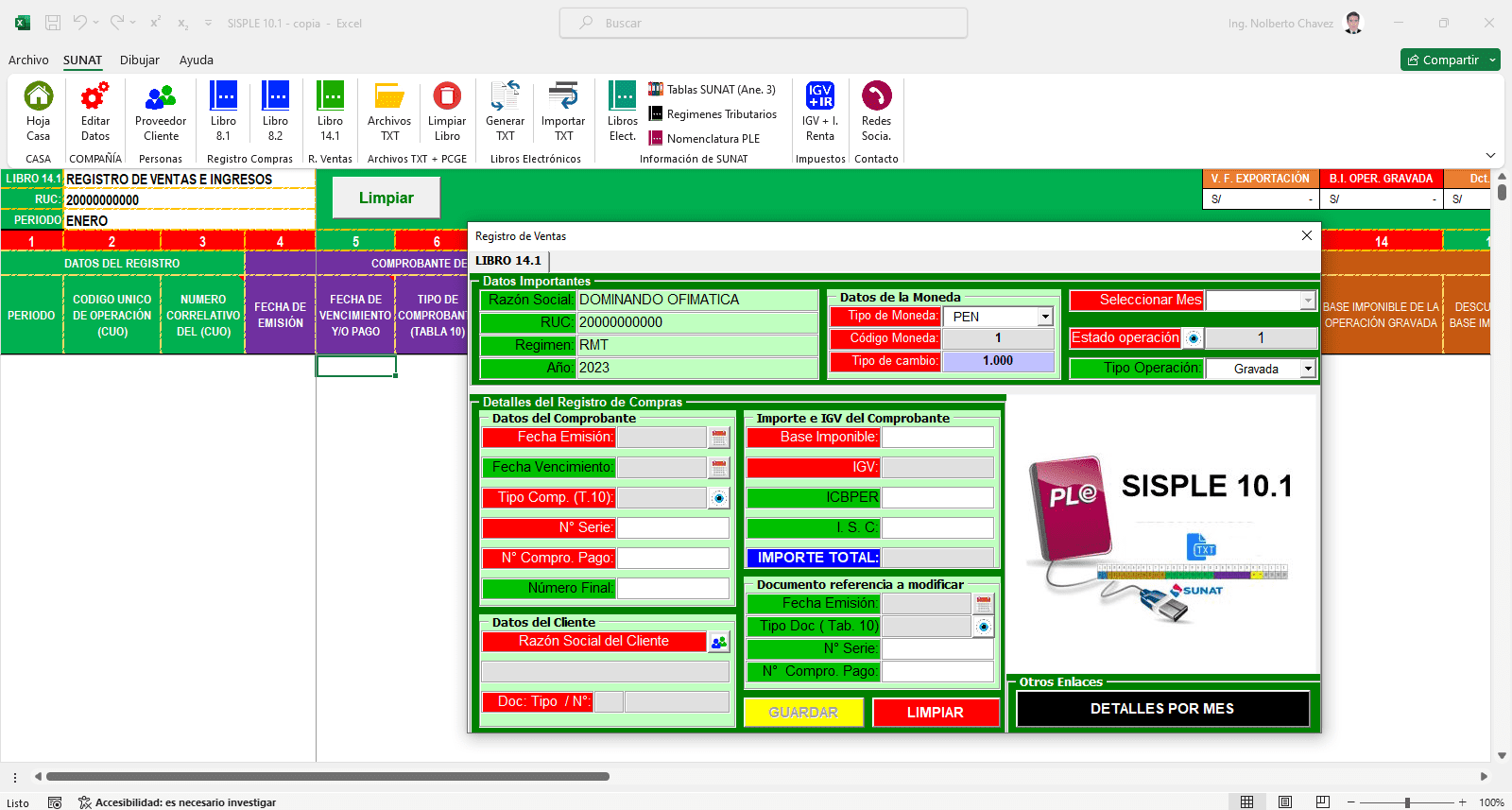Click macro recording status icon
The height and width of the screenshot is (810, 1512).
coord(55,802)
